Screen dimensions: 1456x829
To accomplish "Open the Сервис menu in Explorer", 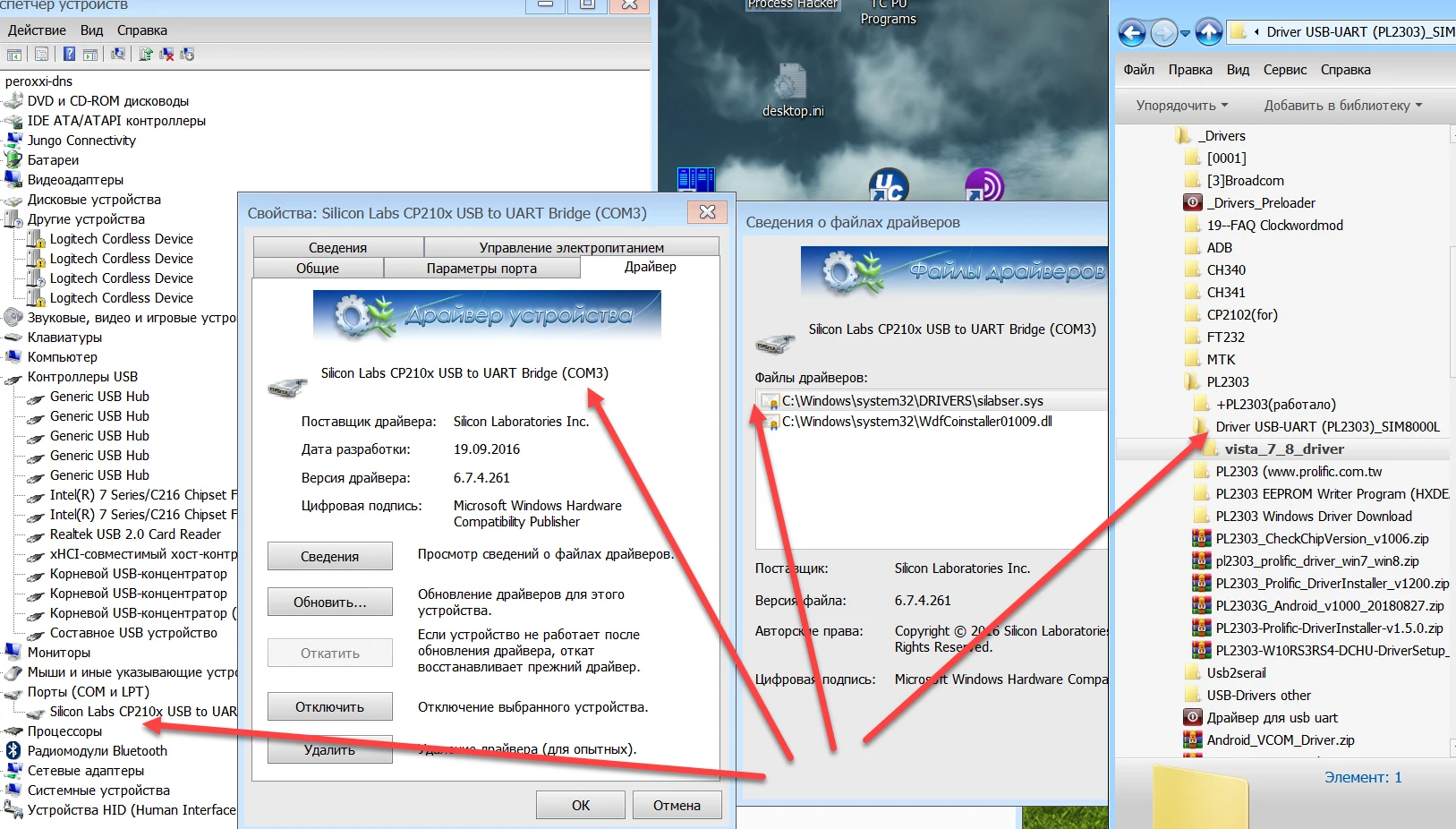I will pos(1284,70).
